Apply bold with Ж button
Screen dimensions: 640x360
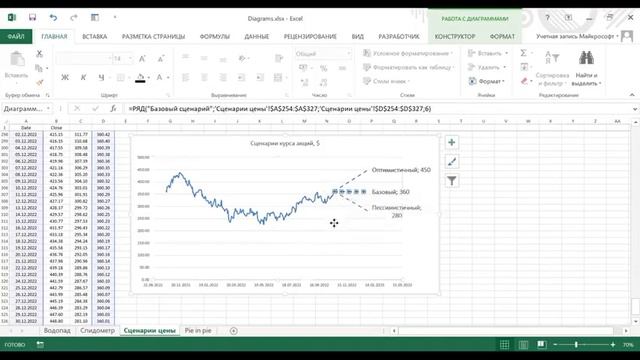click(x=65, y=77)
